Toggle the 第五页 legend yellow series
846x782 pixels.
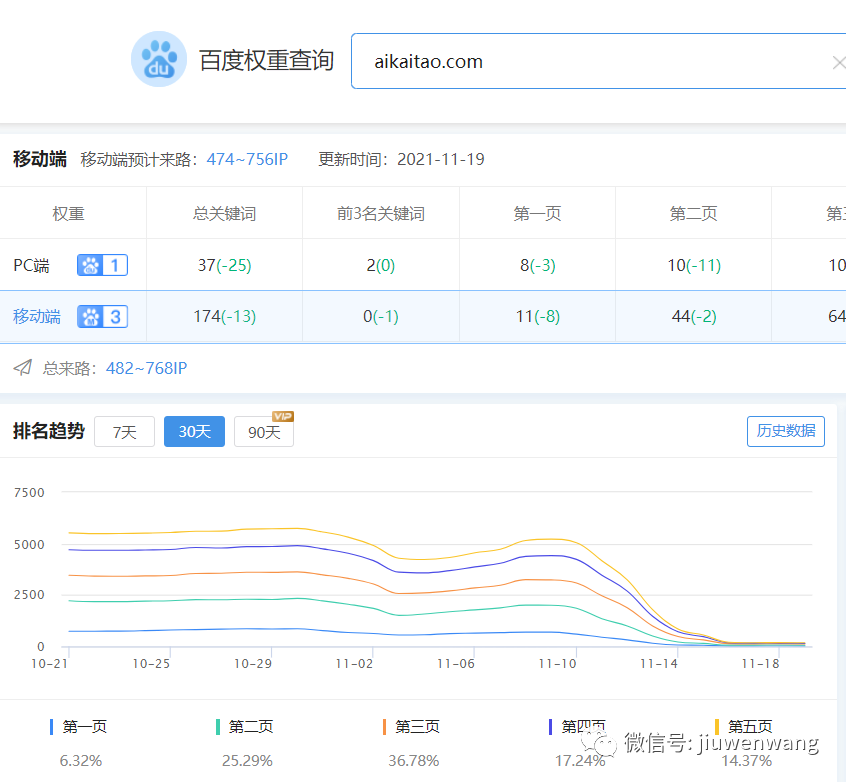click(743, 727)
